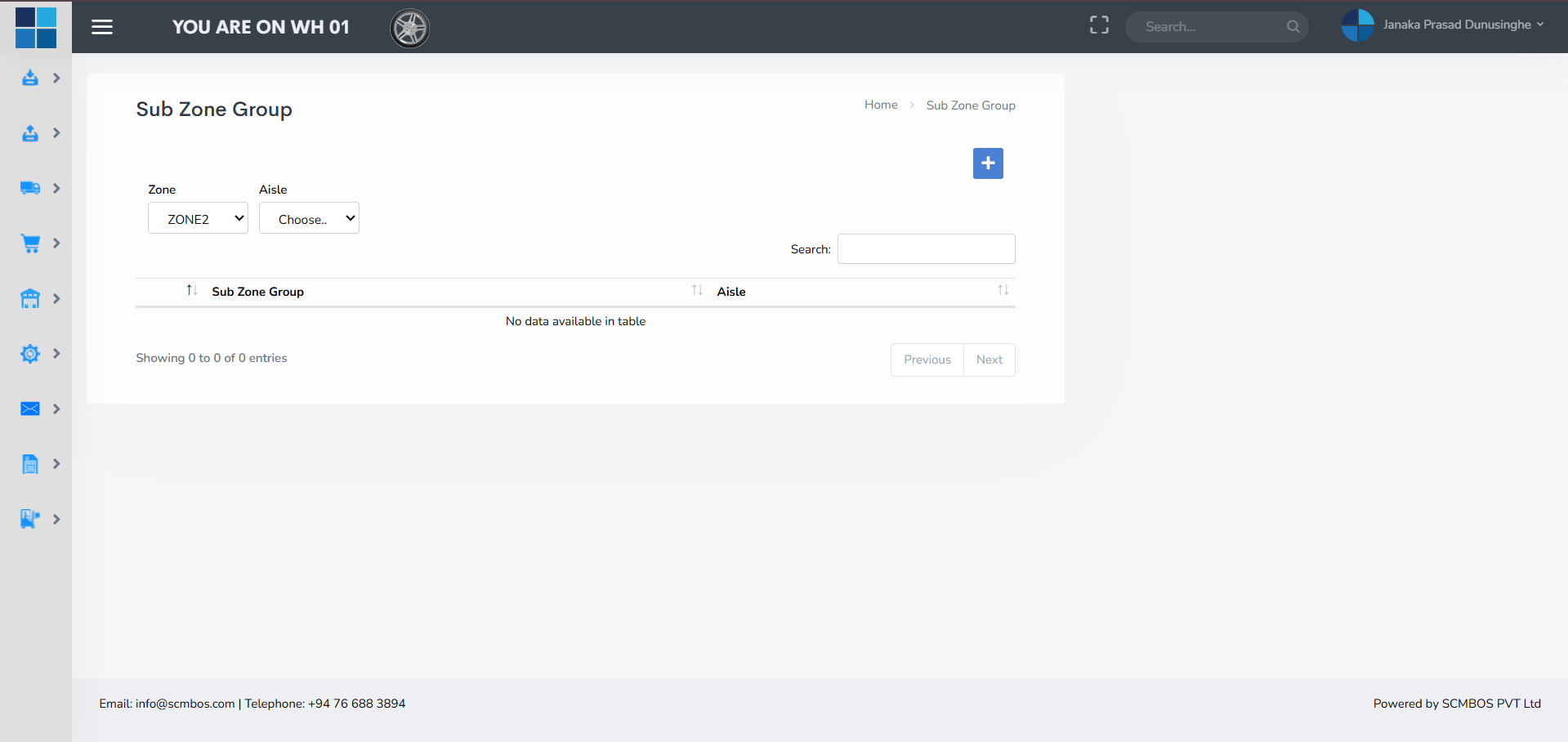Screen dimensions: 1568x742
Task: Open the warehouse building sidebar menu
Action: pos(30,299)
